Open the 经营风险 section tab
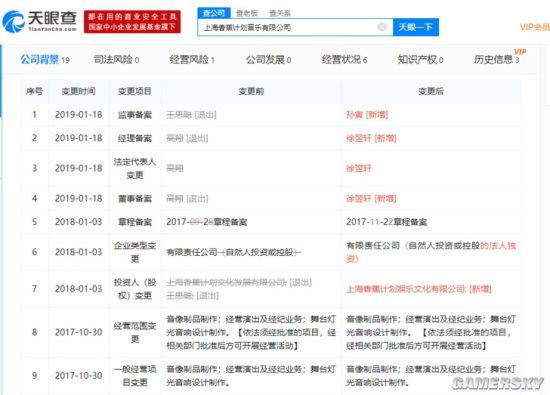The image size is (550, 395). pyautogui.click(x=192, y=60)
